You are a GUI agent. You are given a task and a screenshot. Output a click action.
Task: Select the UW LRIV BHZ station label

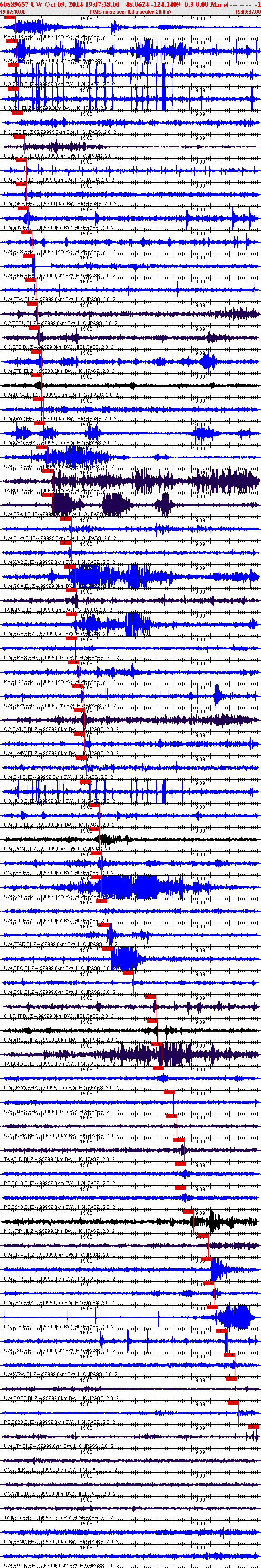pyautogui.click(x=60, y=1255)
